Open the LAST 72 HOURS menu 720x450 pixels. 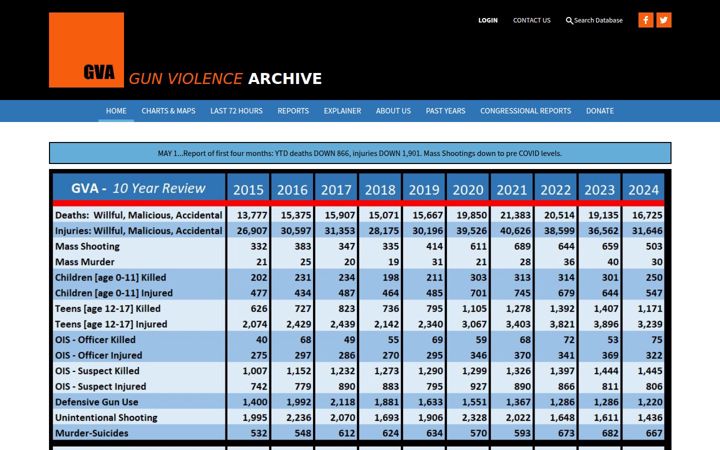(x=236, y=111)
